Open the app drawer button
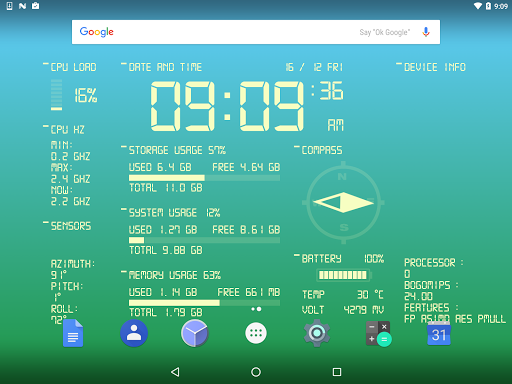Image resolution: width=512 pixels, height=384 pixels. [x=256, y=333]
